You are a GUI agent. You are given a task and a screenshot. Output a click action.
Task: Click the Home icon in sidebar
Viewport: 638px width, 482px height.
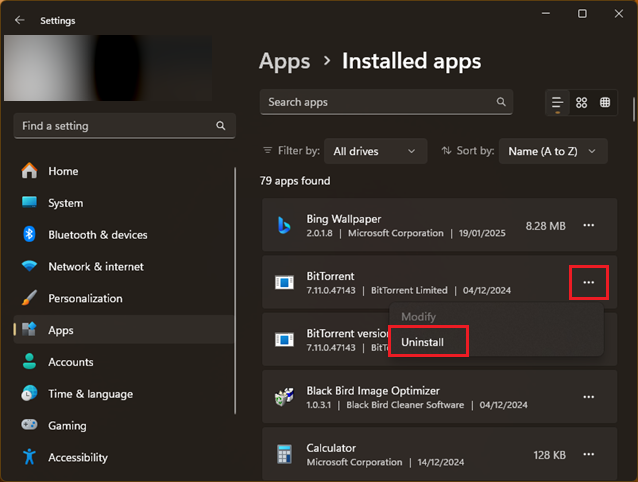[x=29, y=170]
